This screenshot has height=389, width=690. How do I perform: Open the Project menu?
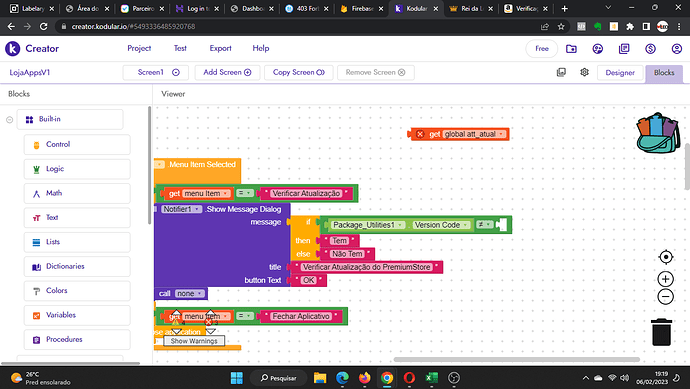coord(139,48)
